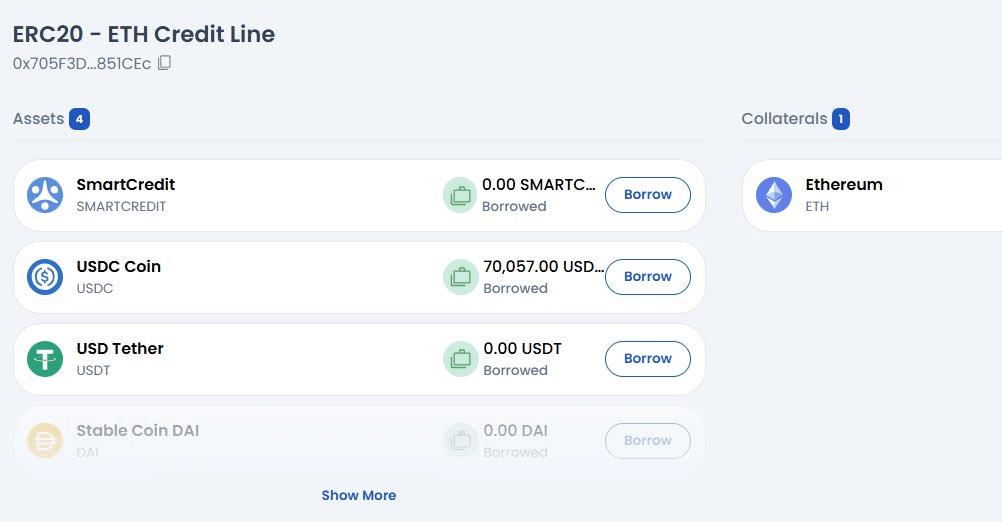
Task: Copy the credit line address icon
Action: (x=165, y=63)
